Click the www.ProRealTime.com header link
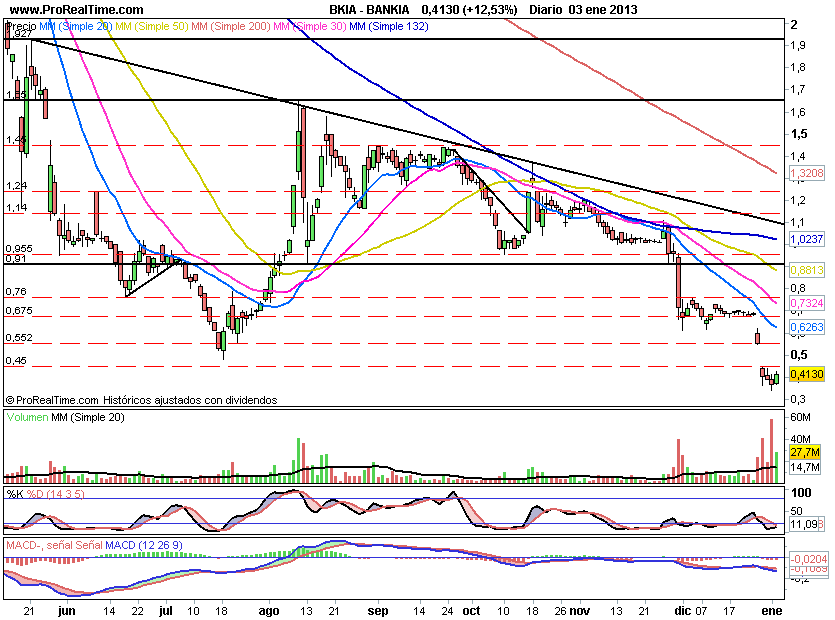Viewport: 835px width, 620px height. point(77,10)
